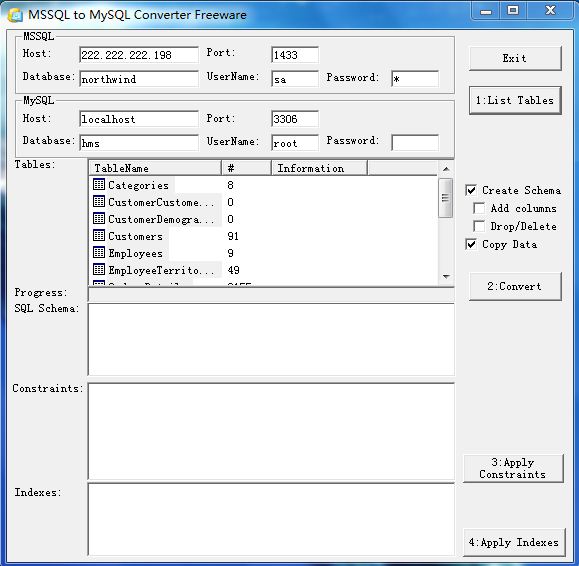Enable the Drop/Delete checkbox
This screenshot has height=566, width=579.
[479, 226]
